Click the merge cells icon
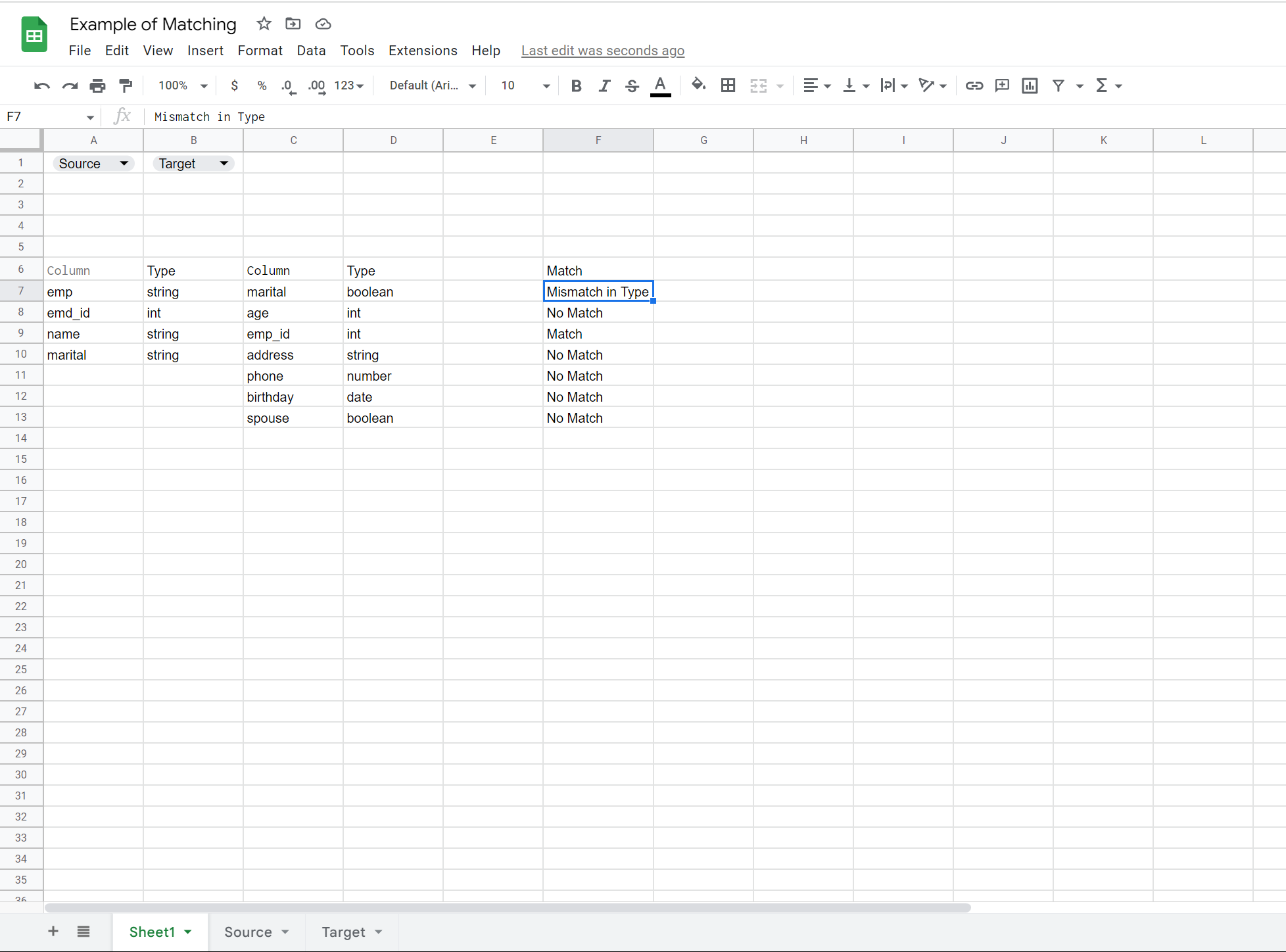 pos(758,85)
